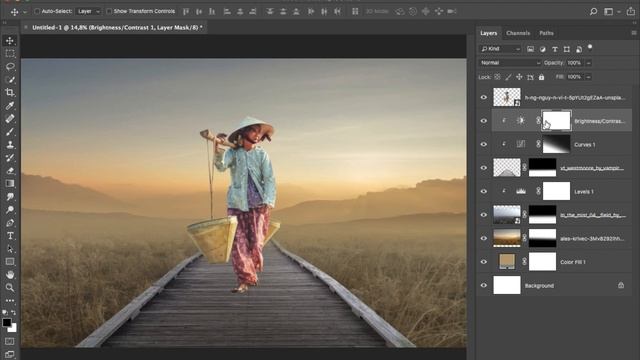Select the Crop tool
The image size is (640, 360).
[10, 93]
